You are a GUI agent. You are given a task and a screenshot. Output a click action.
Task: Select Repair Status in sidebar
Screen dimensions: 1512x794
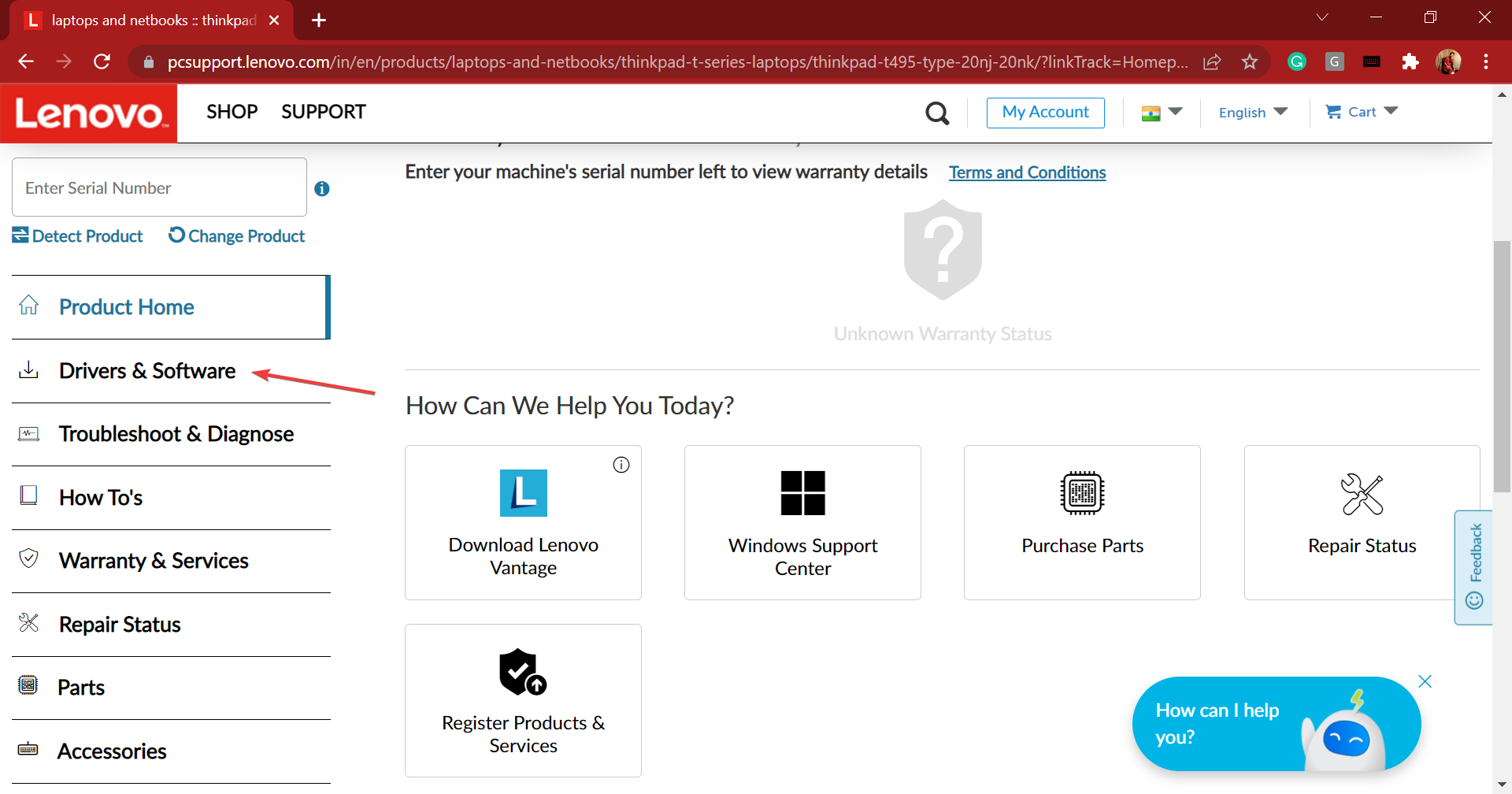pyautogui.click(x=171, y=625)
